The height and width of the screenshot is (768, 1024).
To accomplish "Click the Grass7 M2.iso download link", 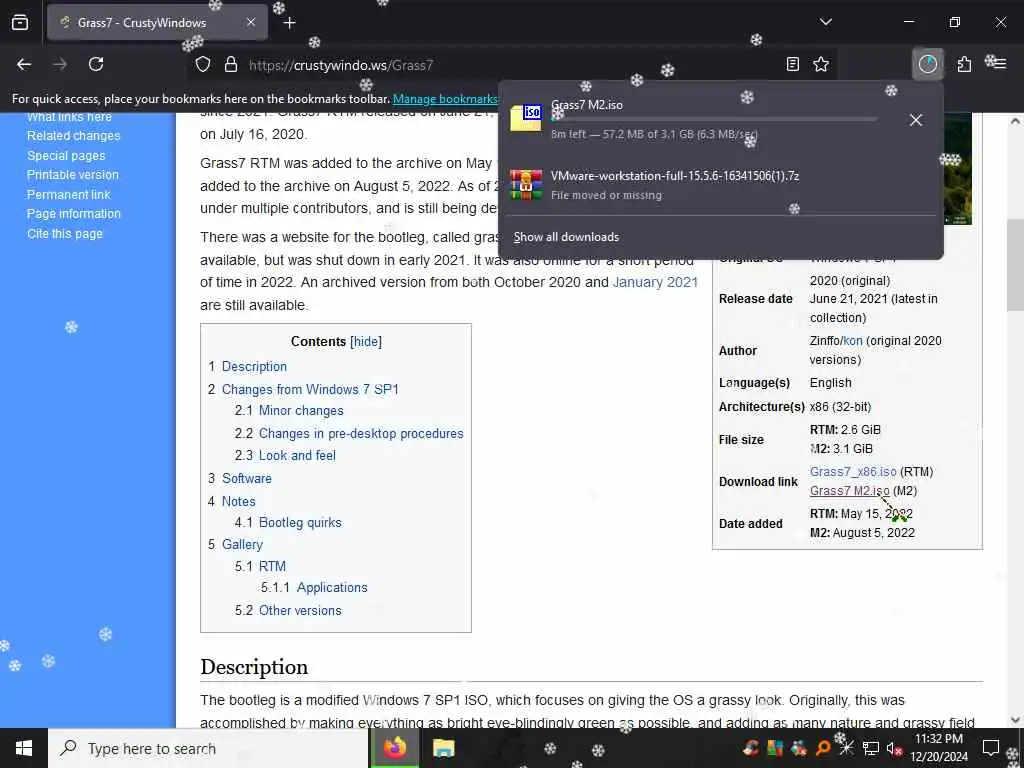I will point(850,490).
